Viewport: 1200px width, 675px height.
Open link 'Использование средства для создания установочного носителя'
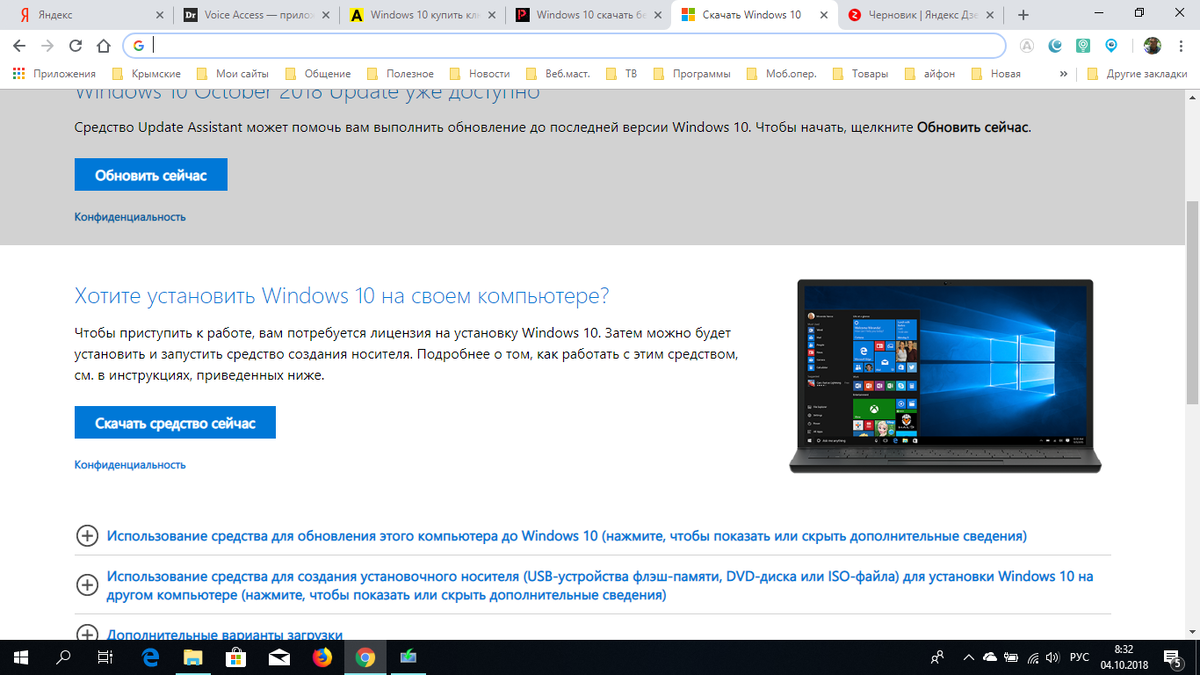tap(600, 586)
